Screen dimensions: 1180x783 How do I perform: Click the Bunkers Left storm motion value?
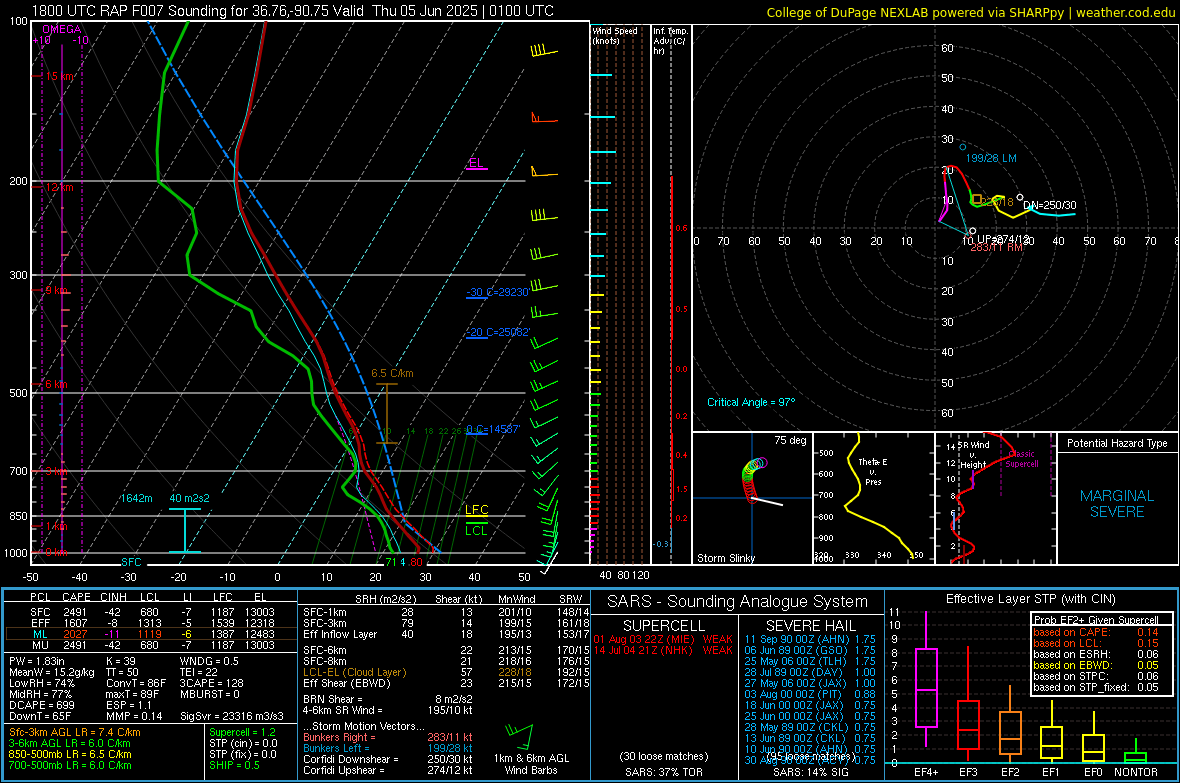pyautogui.click(x=449, y=748)
